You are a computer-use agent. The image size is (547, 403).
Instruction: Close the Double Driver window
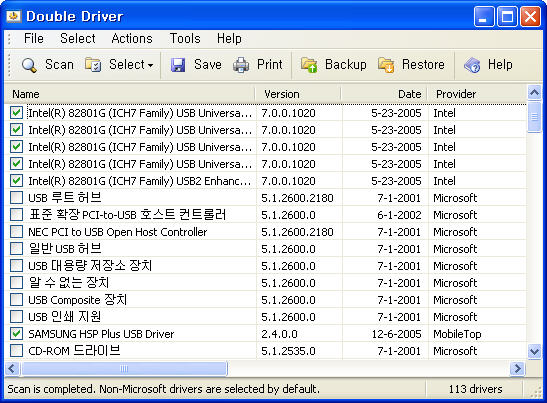(x=530, y=16)
